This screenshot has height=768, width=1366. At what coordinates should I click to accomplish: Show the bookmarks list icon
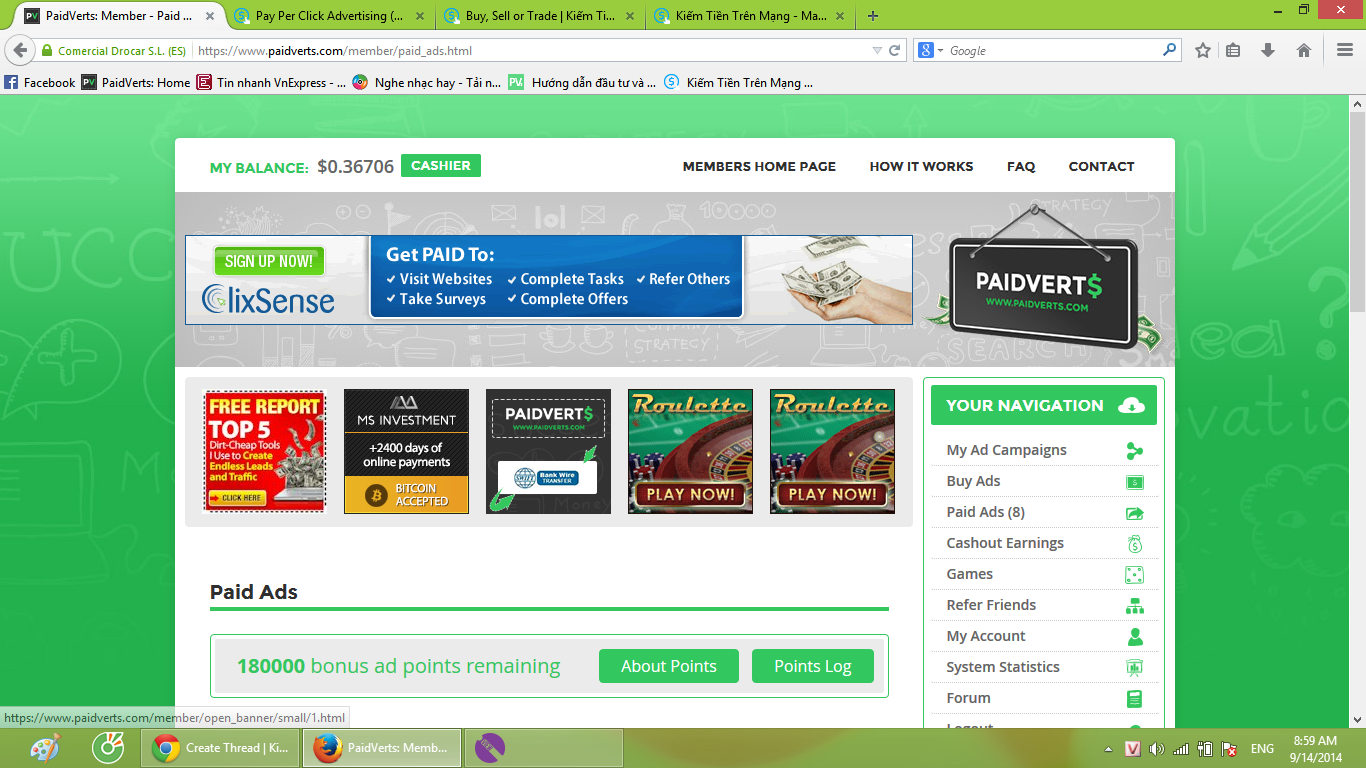coord(1233,50)
